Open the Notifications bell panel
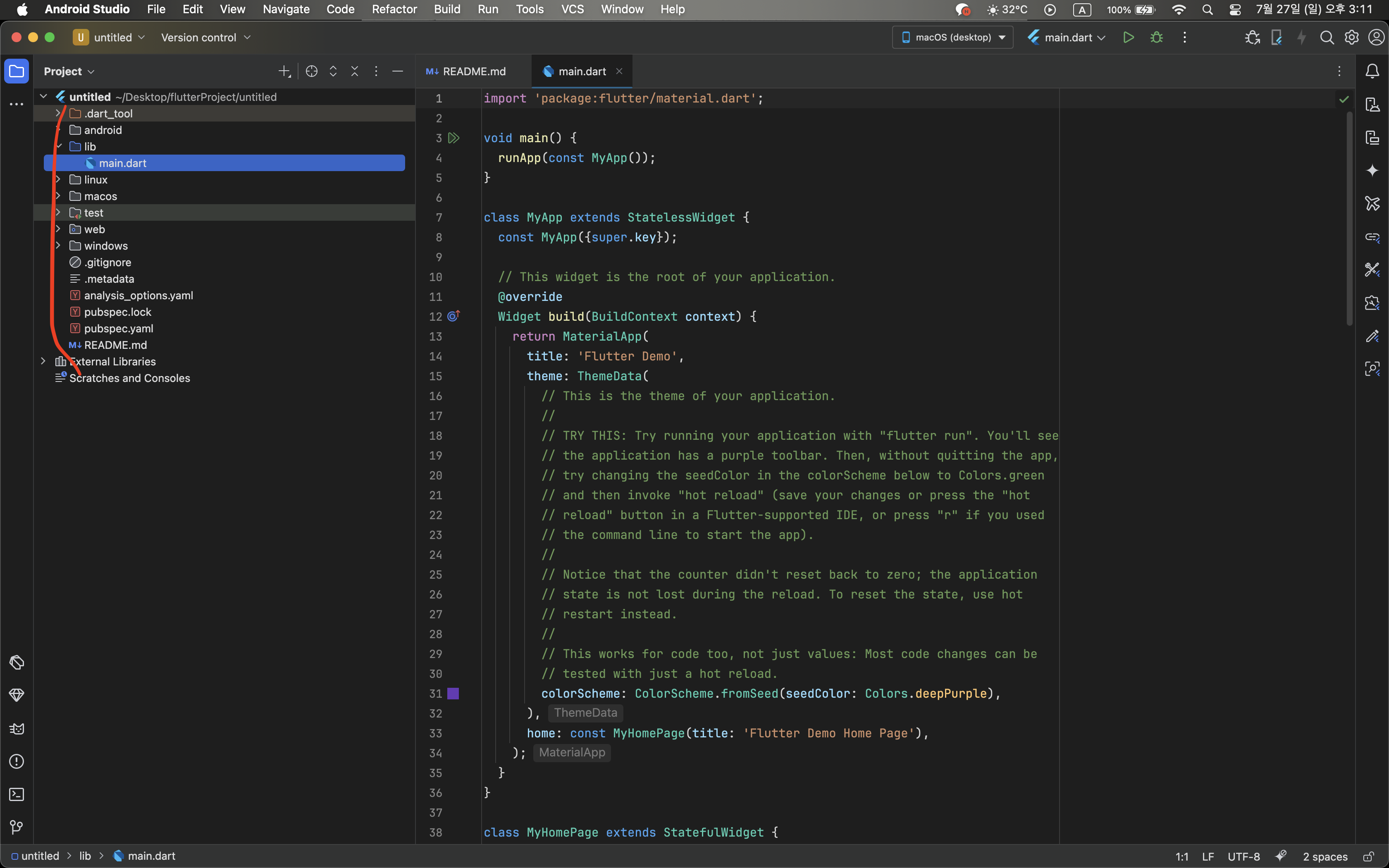The image size is (1389, 868). (1372, 71)
